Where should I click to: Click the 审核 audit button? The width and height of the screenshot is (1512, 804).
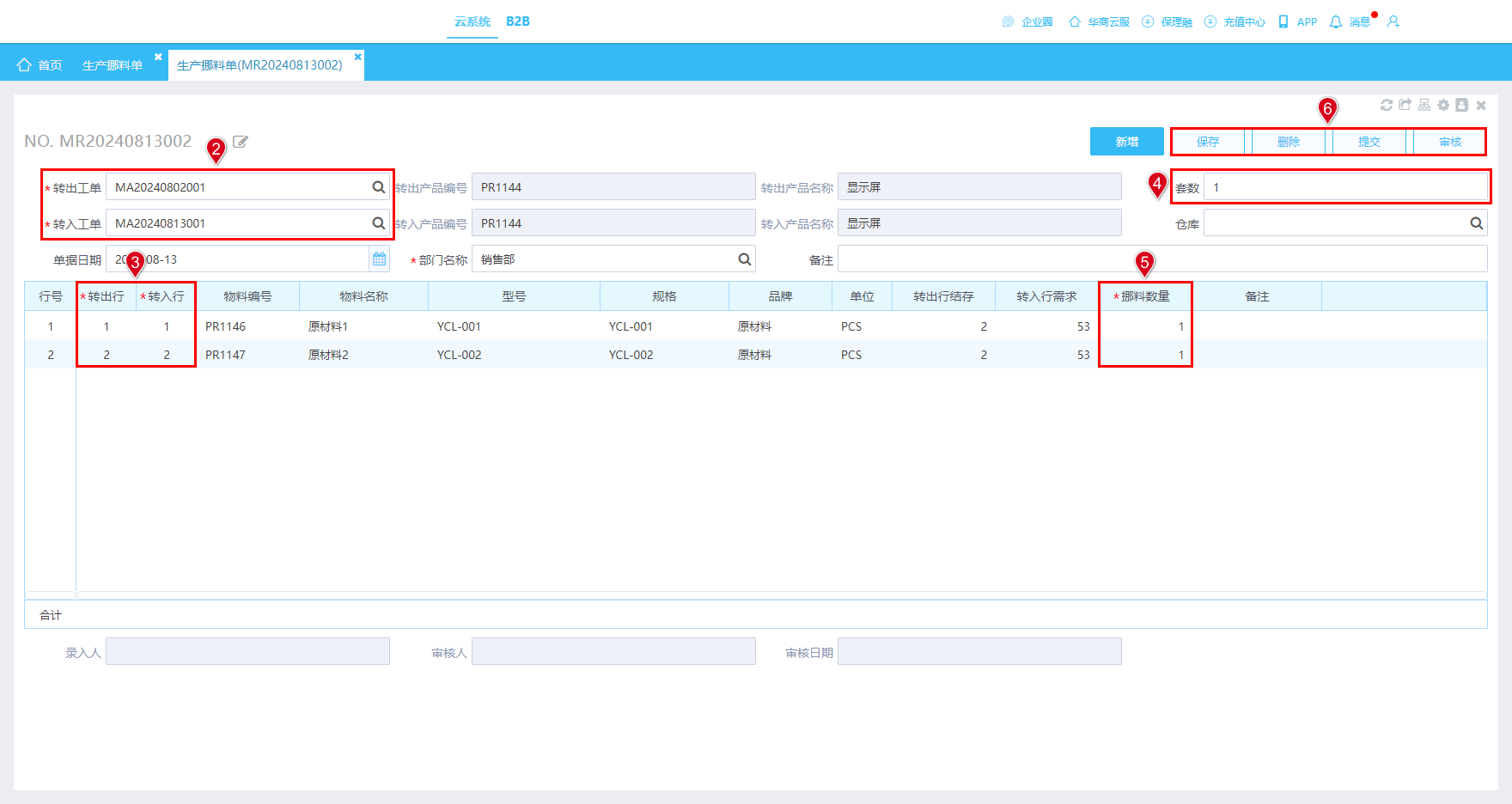[x=1450, y=142]
